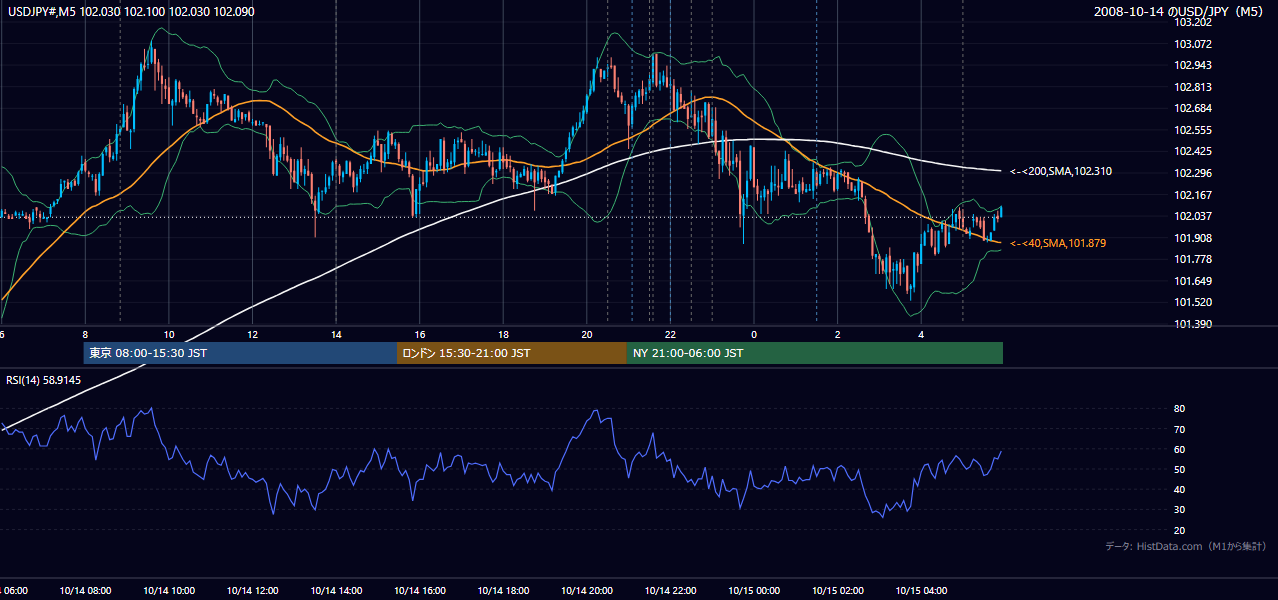The image size is (1278, 600).
Task: Click the 102.037 price axis label
Action: pyautogui.click(x=1192, y=216)
